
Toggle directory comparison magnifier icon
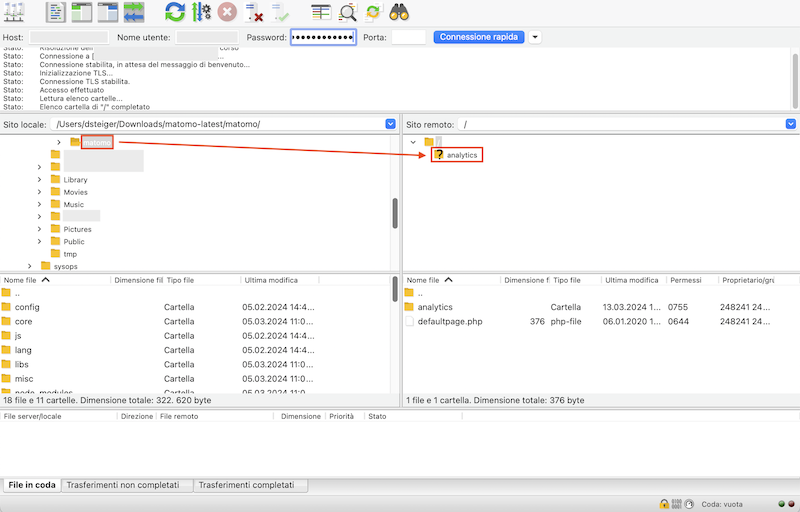tap(347, 12)
